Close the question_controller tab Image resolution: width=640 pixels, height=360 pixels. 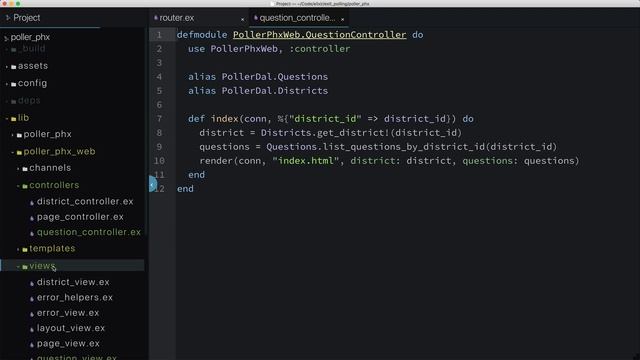point(342,19)
